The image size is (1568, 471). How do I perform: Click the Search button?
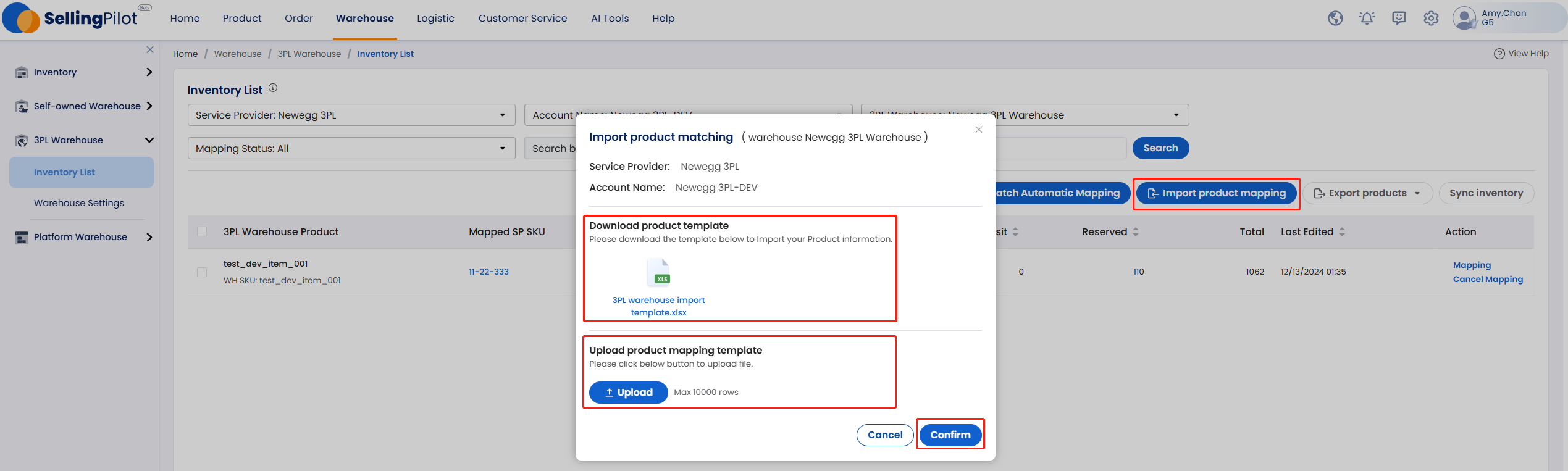pos(1160,148)
